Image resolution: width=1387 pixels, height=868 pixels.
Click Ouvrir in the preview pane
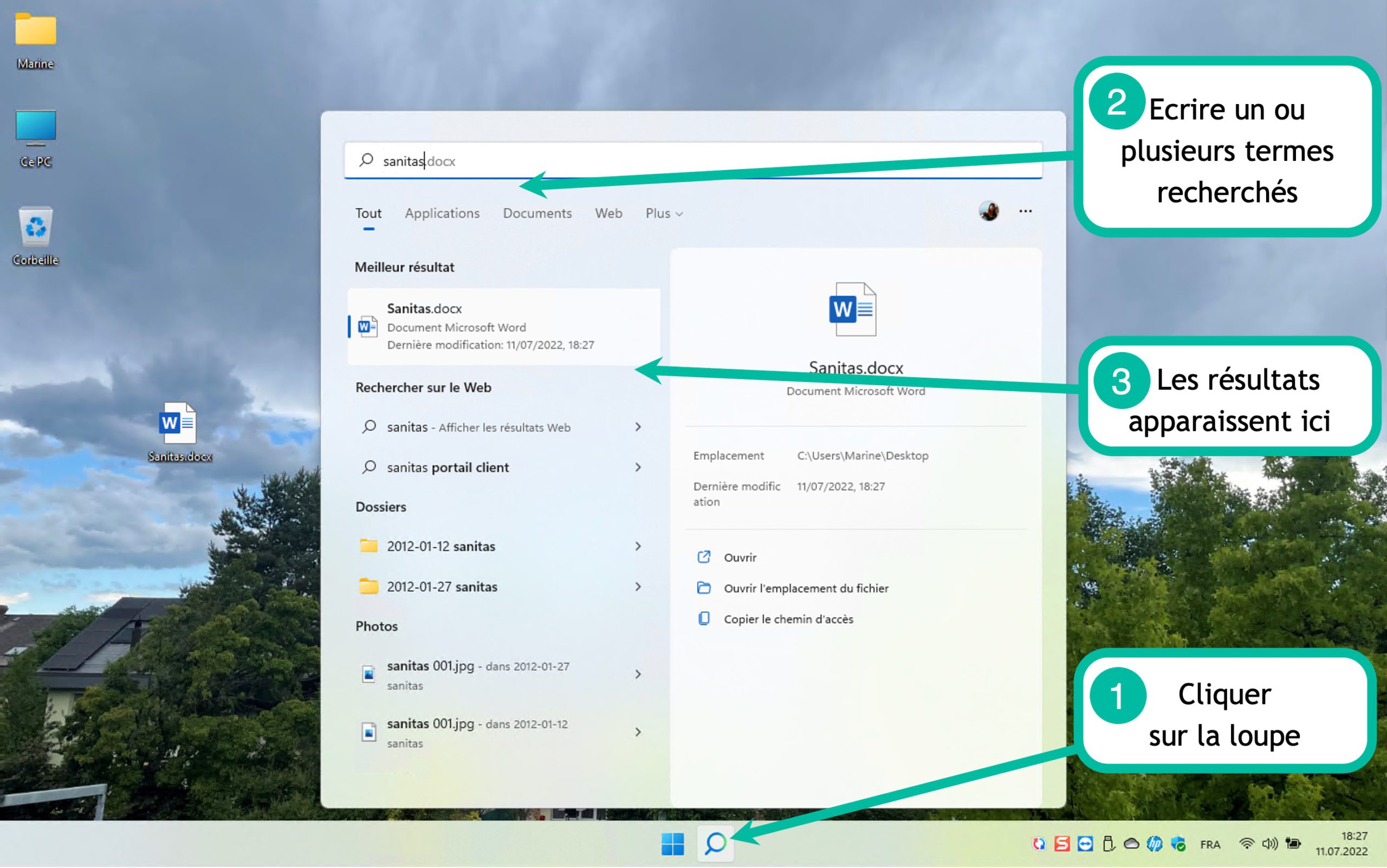click(x=740, y=558)
